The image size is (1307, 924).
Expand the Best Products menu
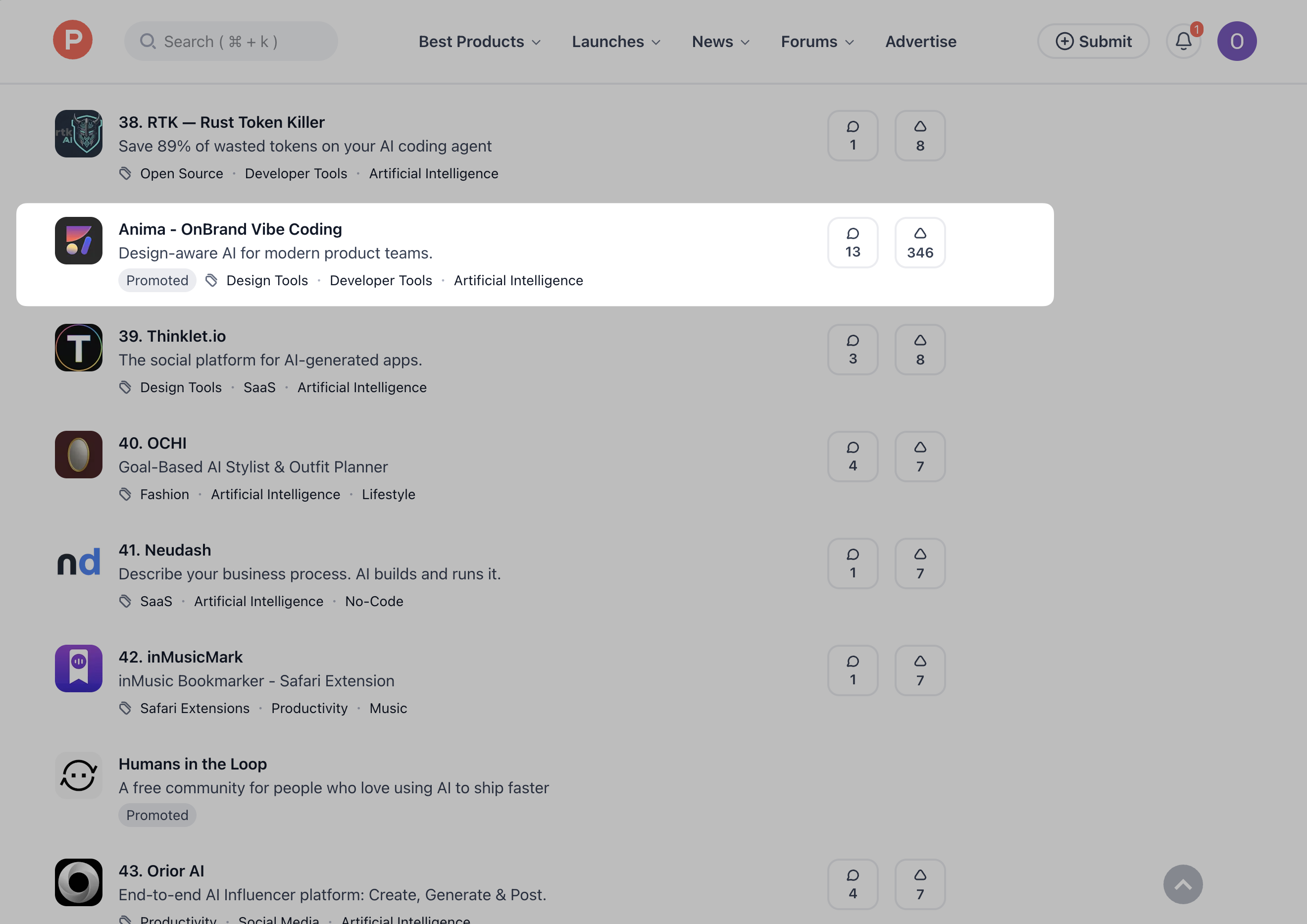pos(479,42)
